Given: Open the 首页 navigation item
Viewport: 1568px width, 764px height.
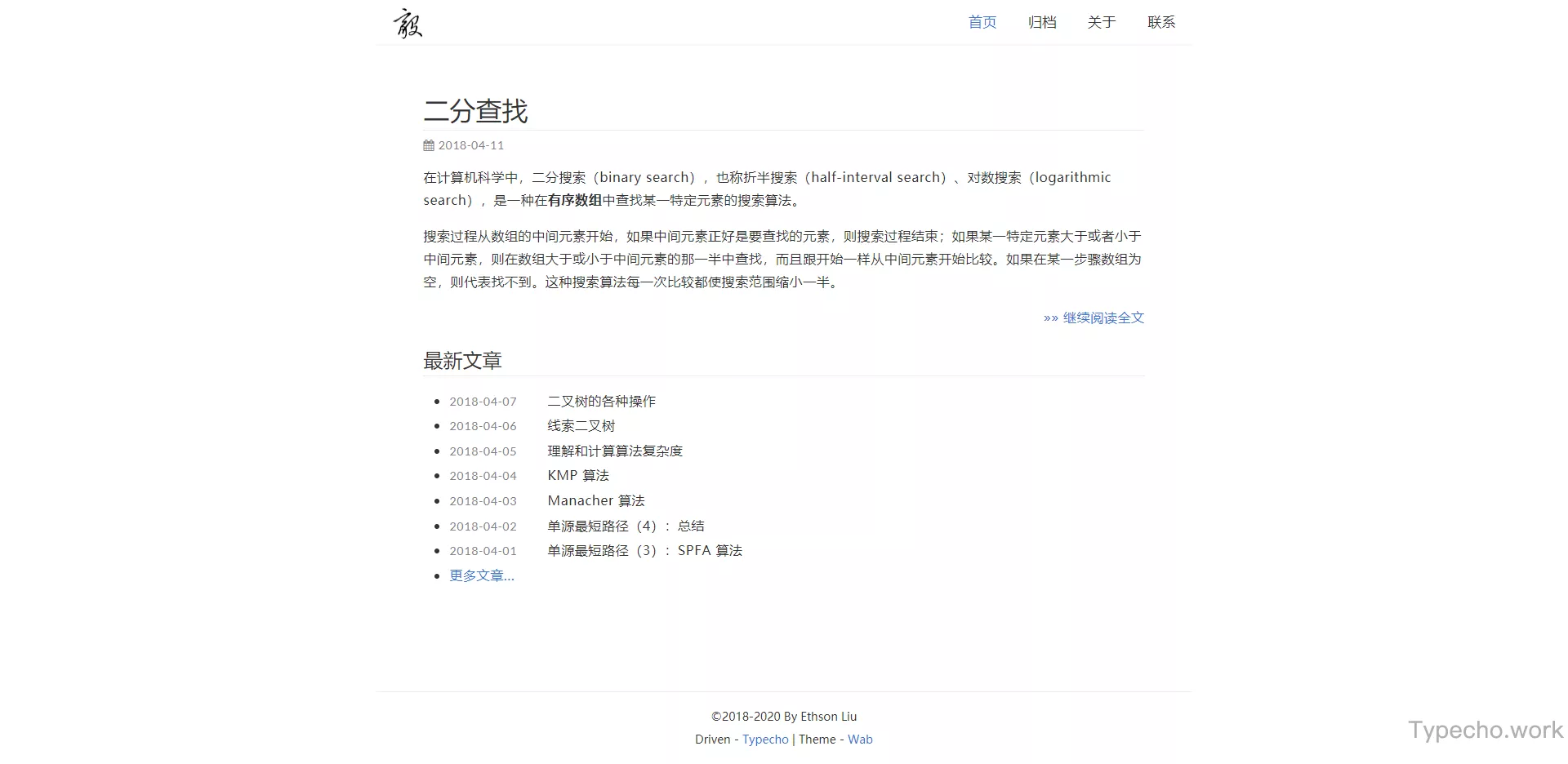Looking at the screenshot, I should click(x=981, y=22).
